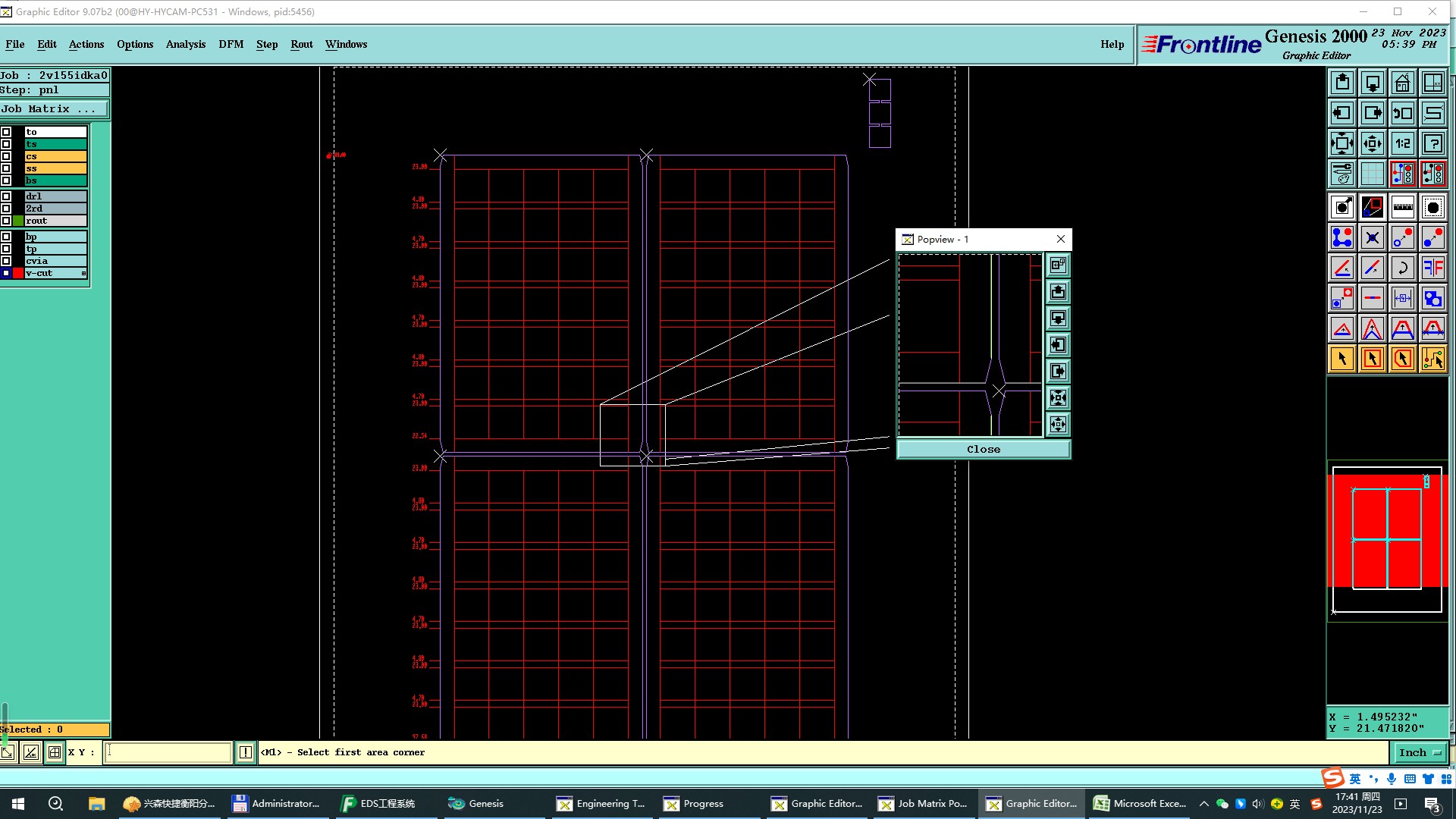The height and width of the screenshot is (819, 1456).
Task: Click the grid display icon
Action: click(1372, 174)
